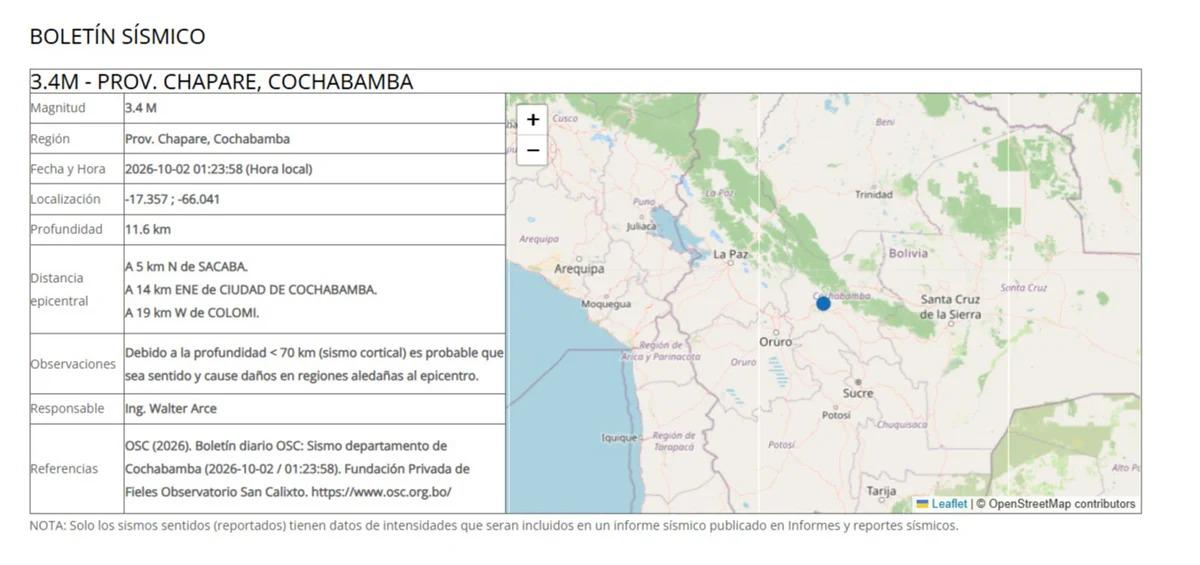
Task: Click Potosí city label on map
Action: 836,415
